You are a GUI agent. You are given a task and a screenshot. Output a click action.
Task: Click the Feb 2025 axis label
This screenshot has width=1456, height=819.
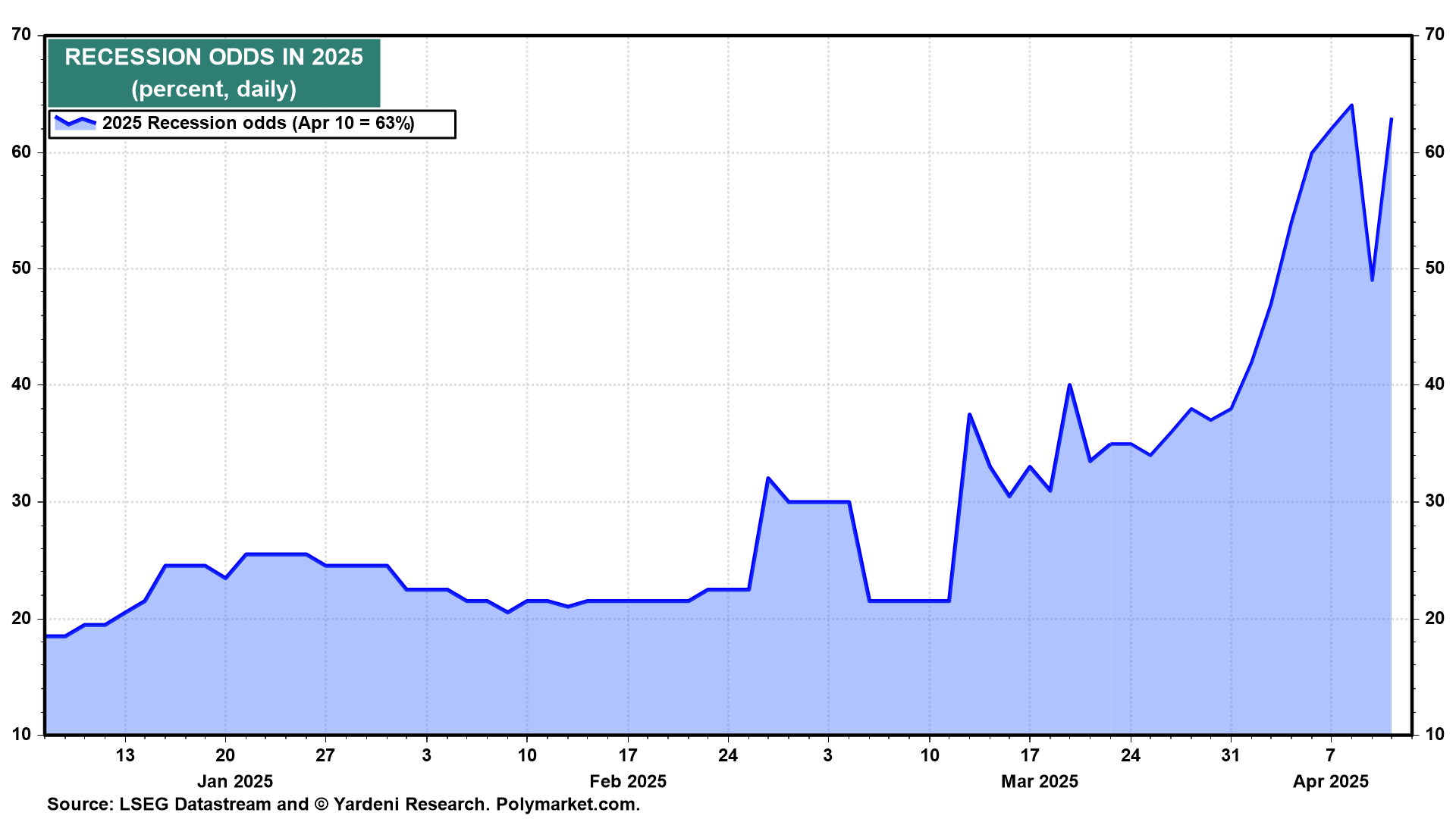(628, 781)
